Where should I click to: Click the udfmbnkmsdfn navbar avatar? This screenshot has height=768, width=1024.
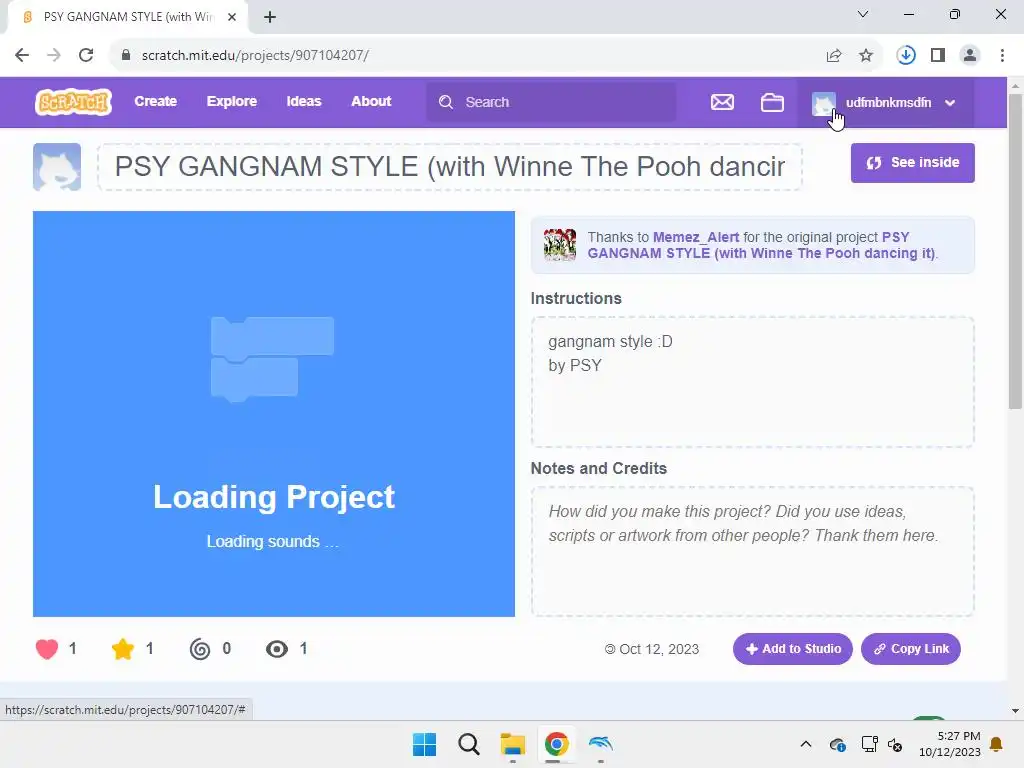click(824, 103)
